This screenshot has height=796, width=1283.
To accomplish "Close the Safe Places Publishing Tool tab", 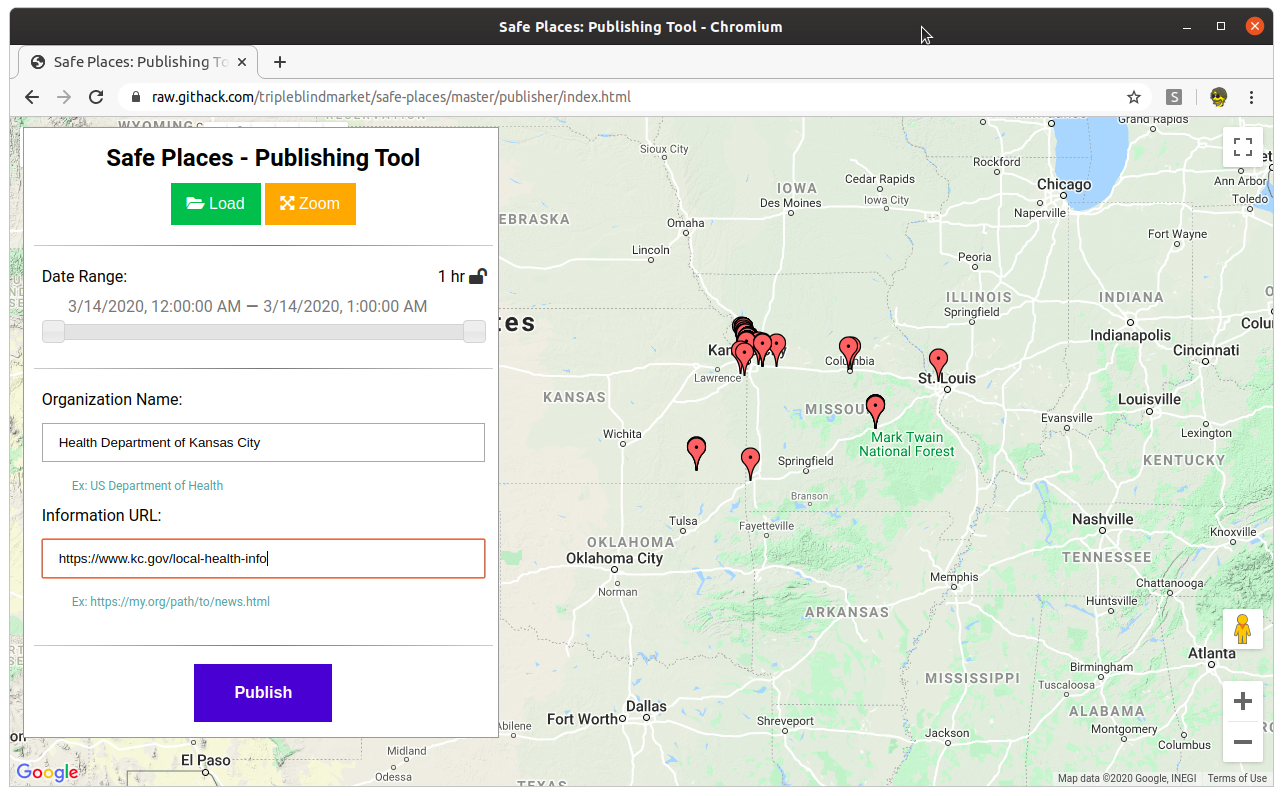I will click(242, 62).
